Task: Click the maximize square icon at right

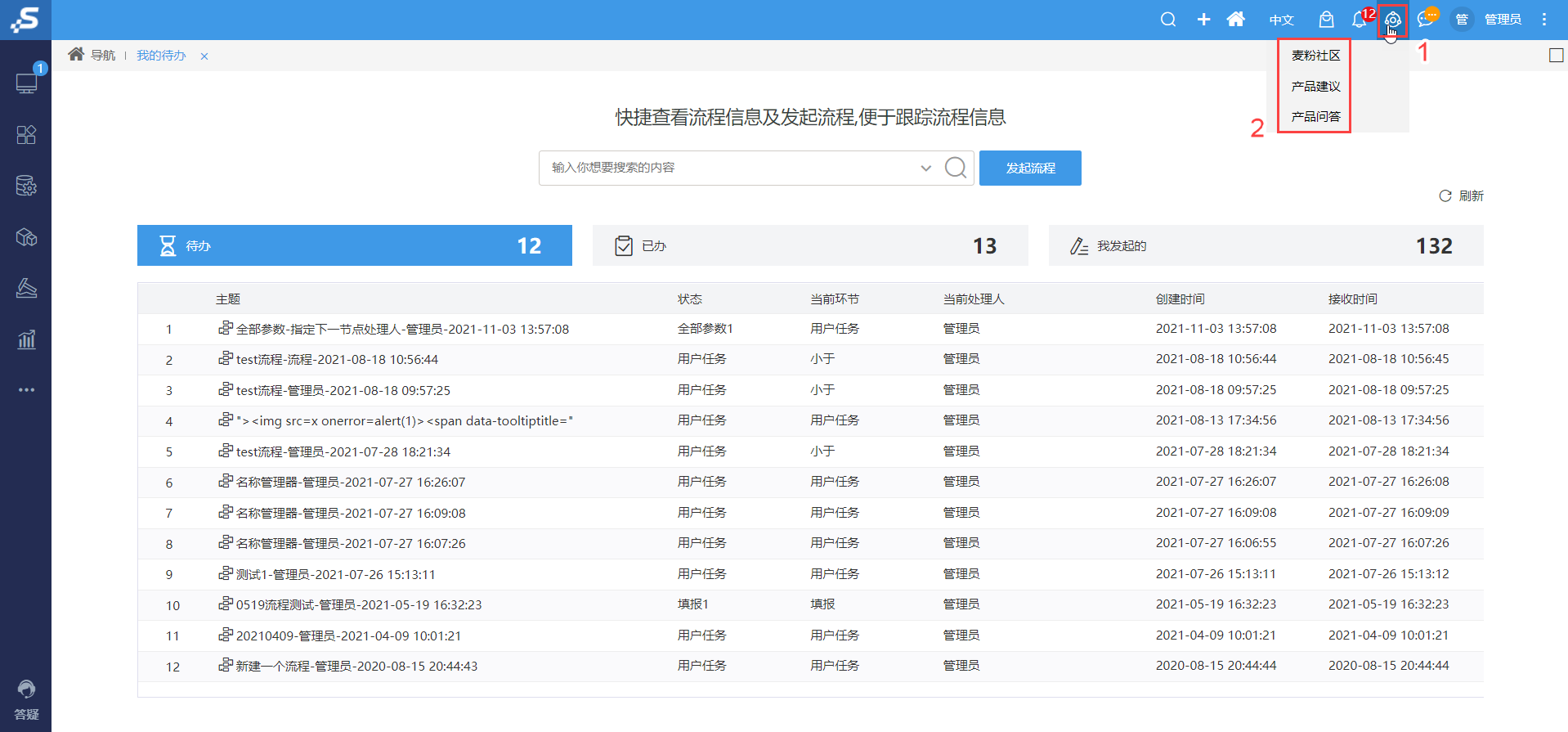Action: pyautogui.click(x=1557, y=55)
